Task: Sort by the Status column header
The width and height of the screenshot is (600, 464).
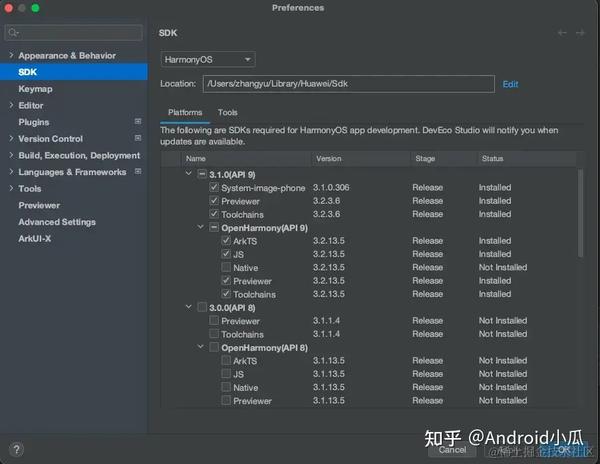Action: [527, 158]
